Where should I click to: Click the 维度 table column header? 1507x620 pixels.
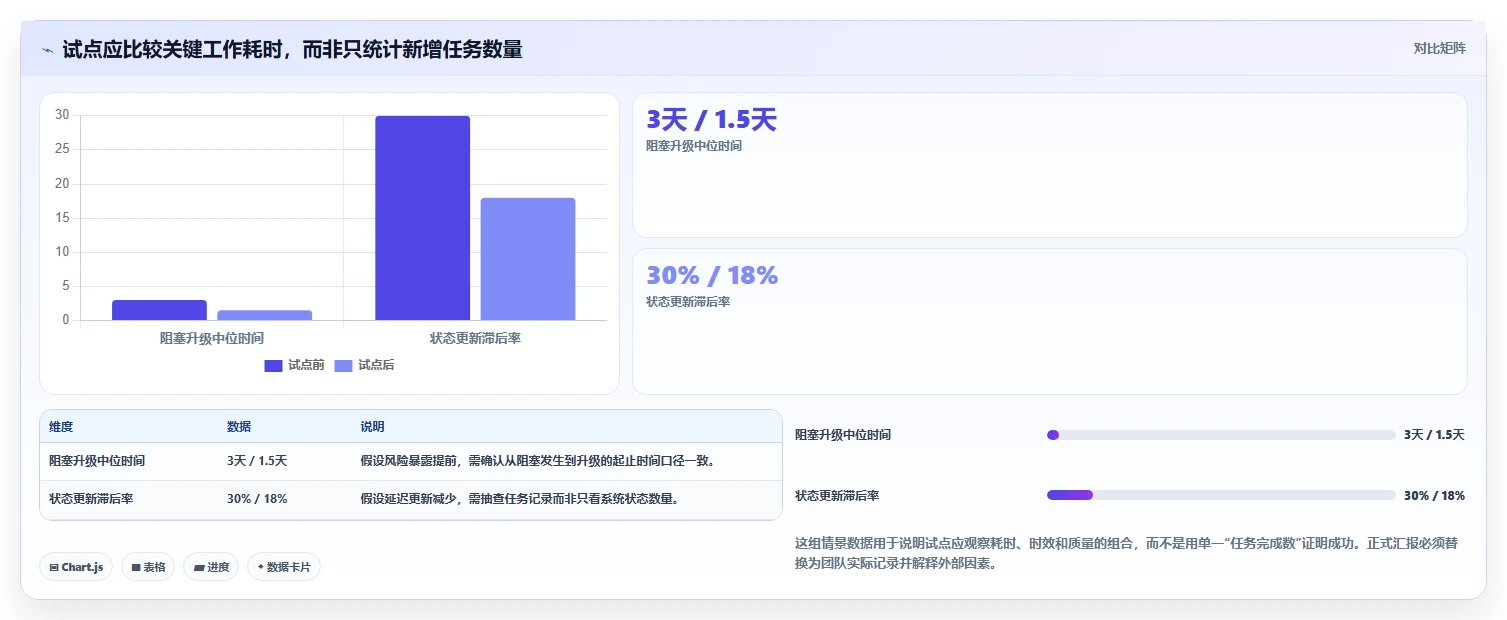point(61,427)
